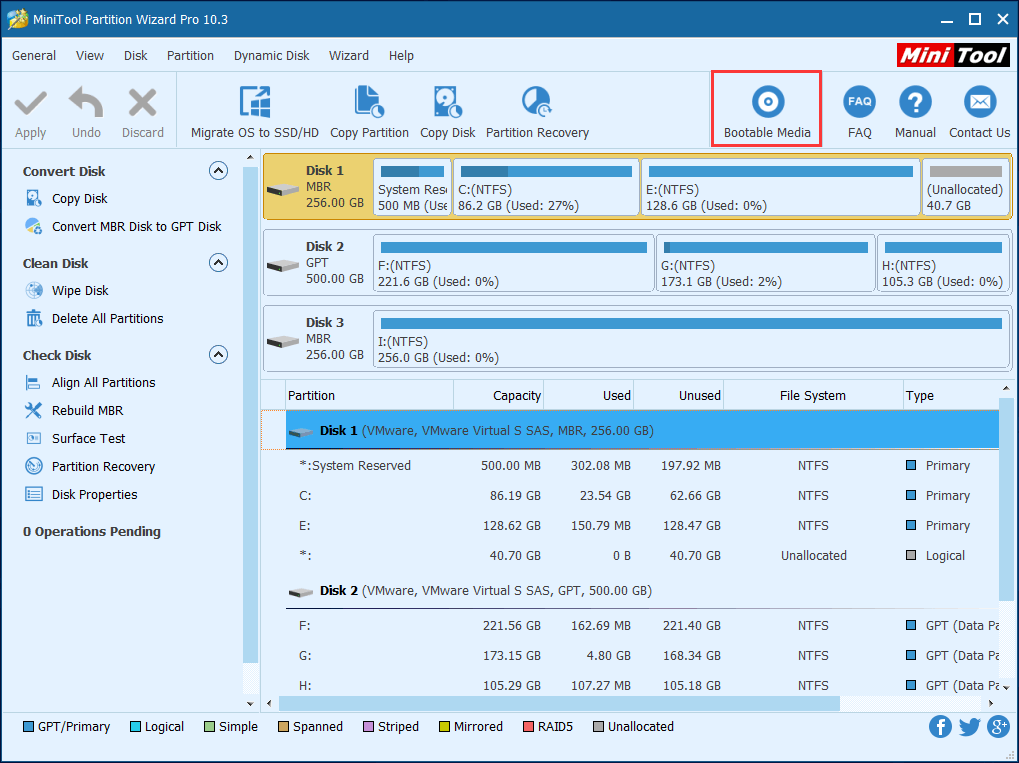Click the Migrate OS to SSD/HD icon
Viewport: 1019px width, 763px height.
[255, 103]
